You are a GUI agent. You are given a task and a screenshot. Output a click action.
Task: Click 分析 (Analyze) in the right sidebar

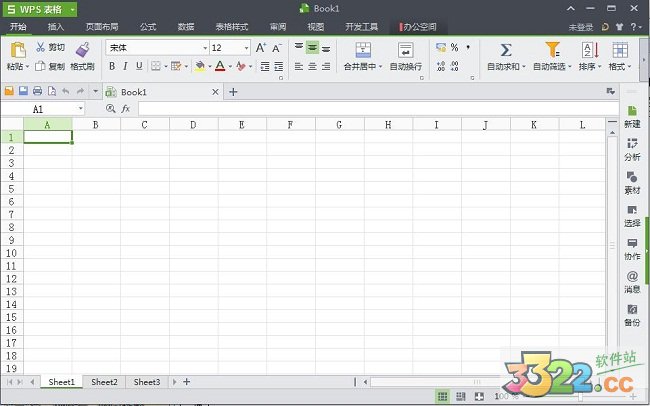tap(632, 150)
